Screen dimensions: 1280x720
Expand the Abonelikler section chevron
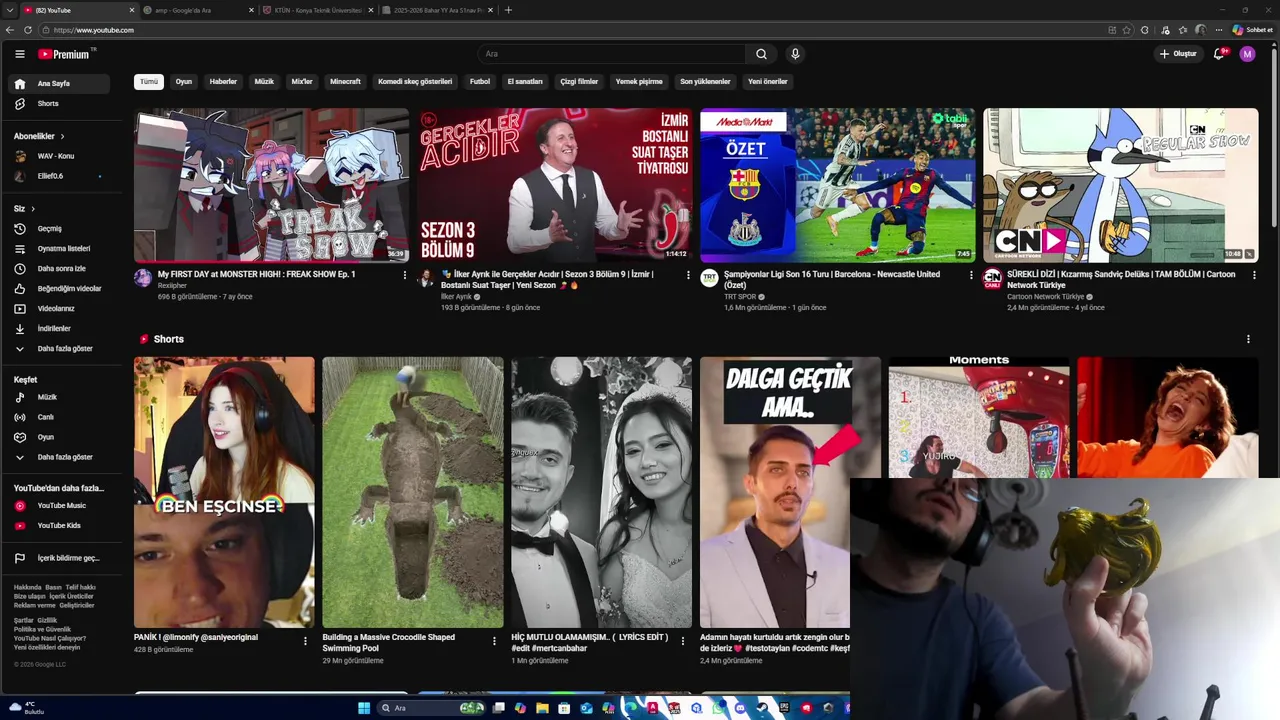pos(62,136)
